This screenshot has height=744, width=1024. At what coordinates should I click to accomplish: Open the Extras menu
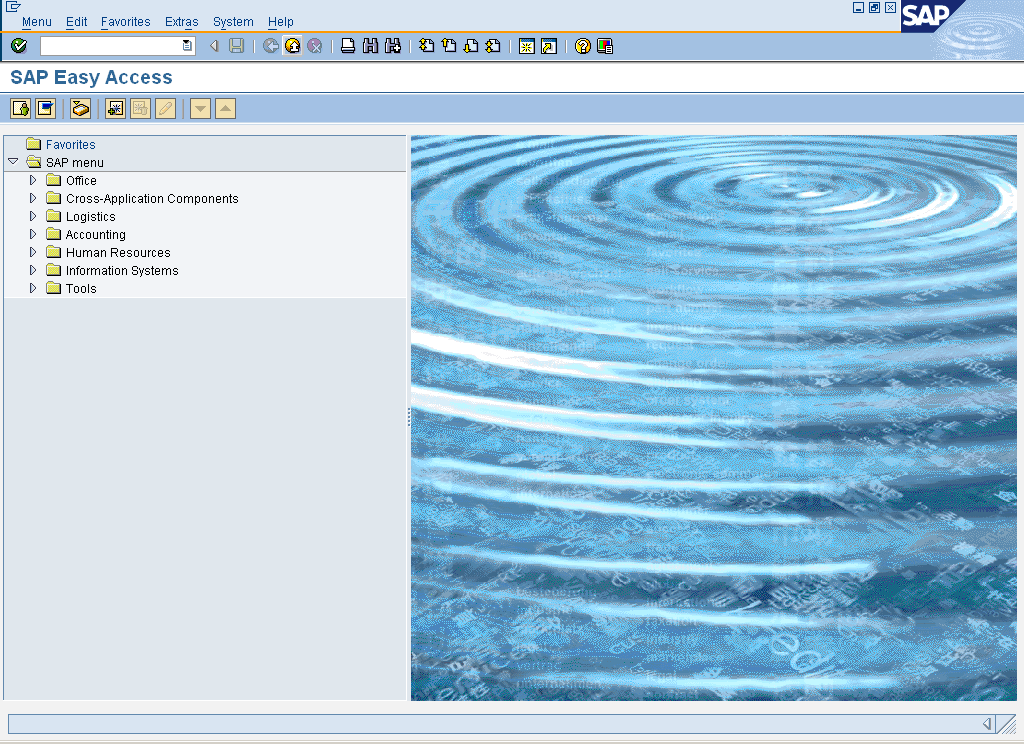click(x=182, y=22)
